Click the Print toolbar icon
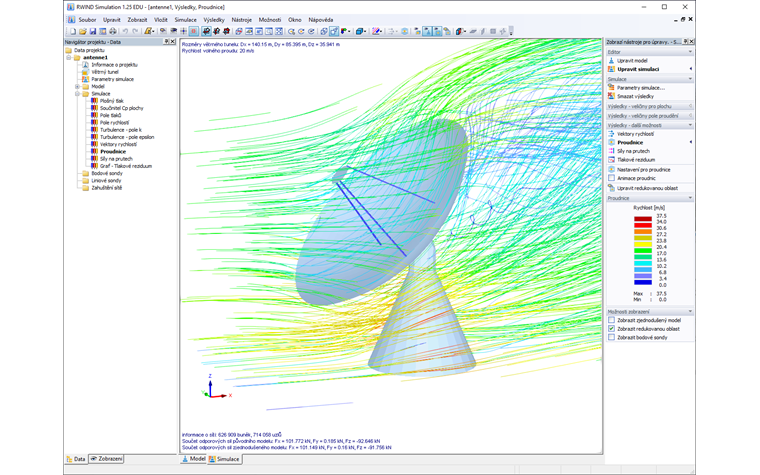Viewport: 760px width, 475px height. 112,32
